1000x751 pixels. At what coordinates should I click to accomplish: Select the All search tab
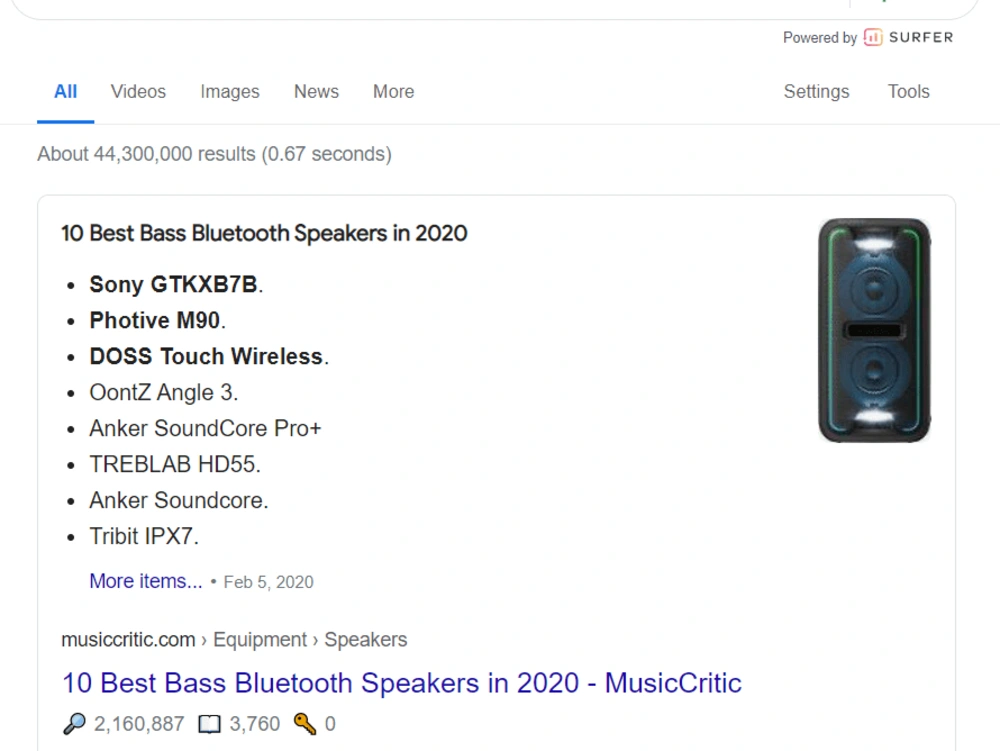[66, 92]
